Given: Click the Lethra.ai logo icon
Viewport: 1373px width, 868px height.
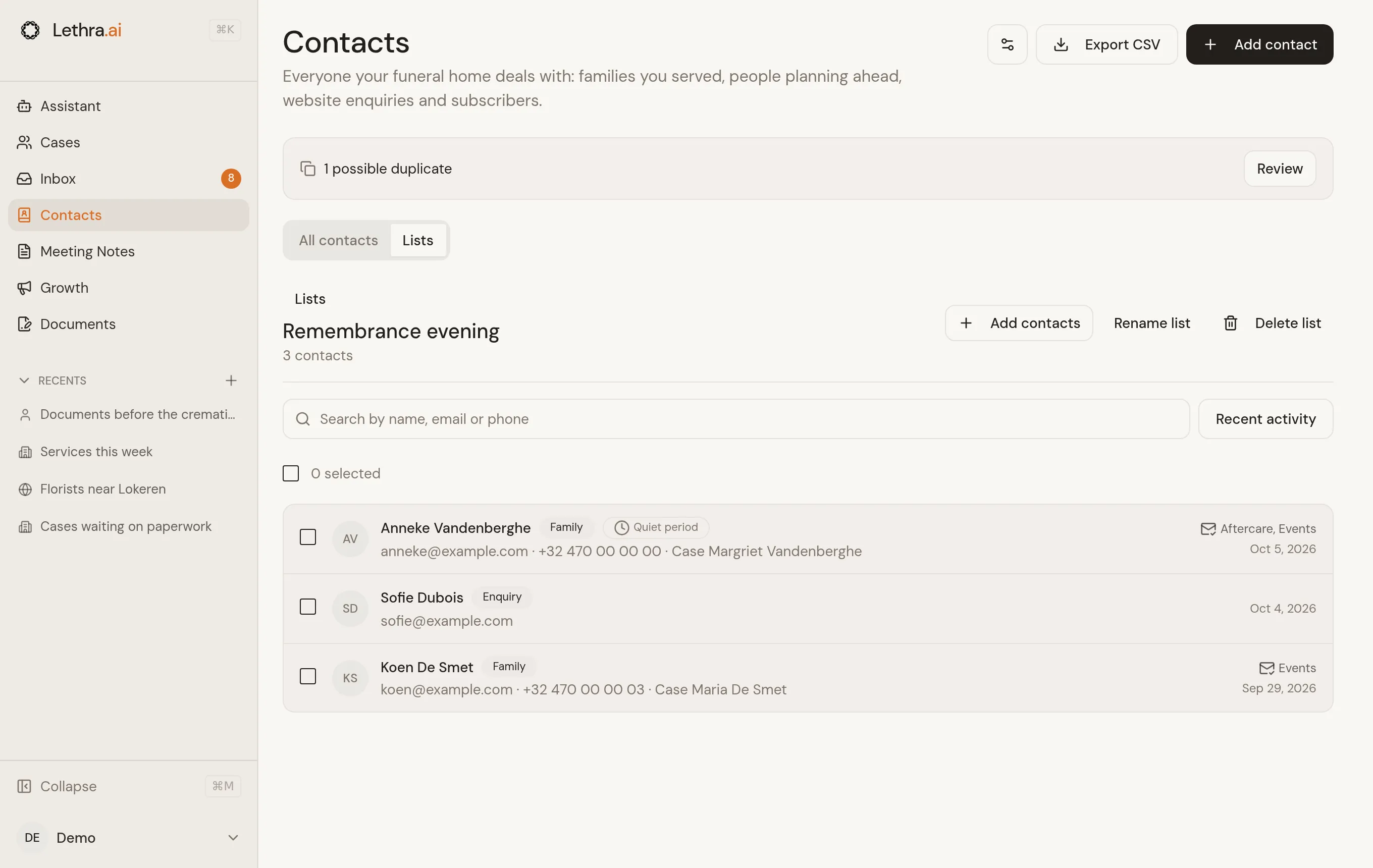Looking at the screenshot, I should [x=30, y=30].
